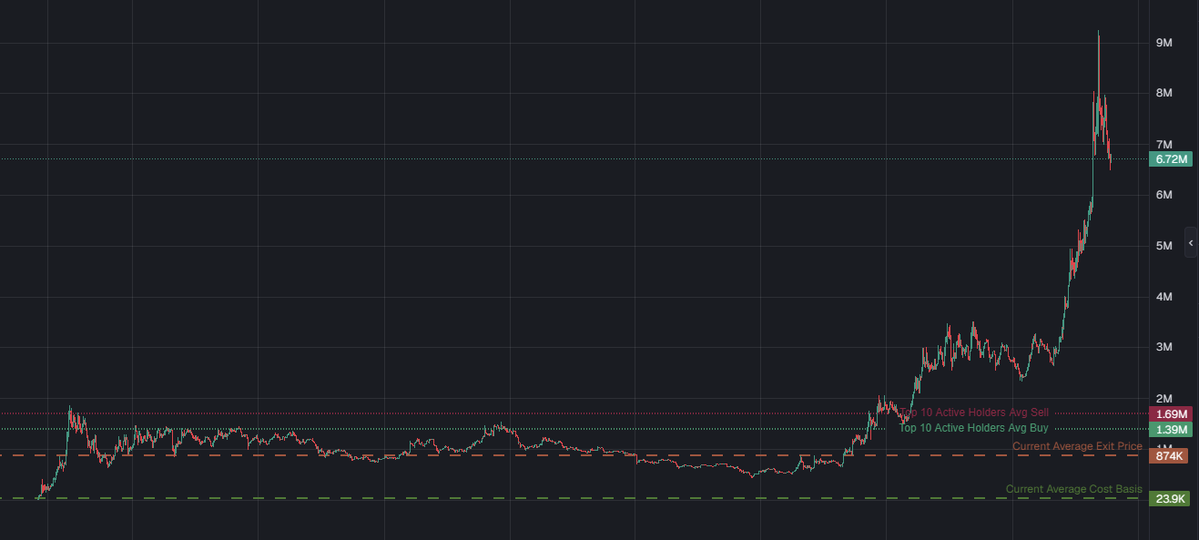The height and width of the screenshot is (540, 1199).
Task: Click the 4M price axis label
Action: tap(1164, 297)
